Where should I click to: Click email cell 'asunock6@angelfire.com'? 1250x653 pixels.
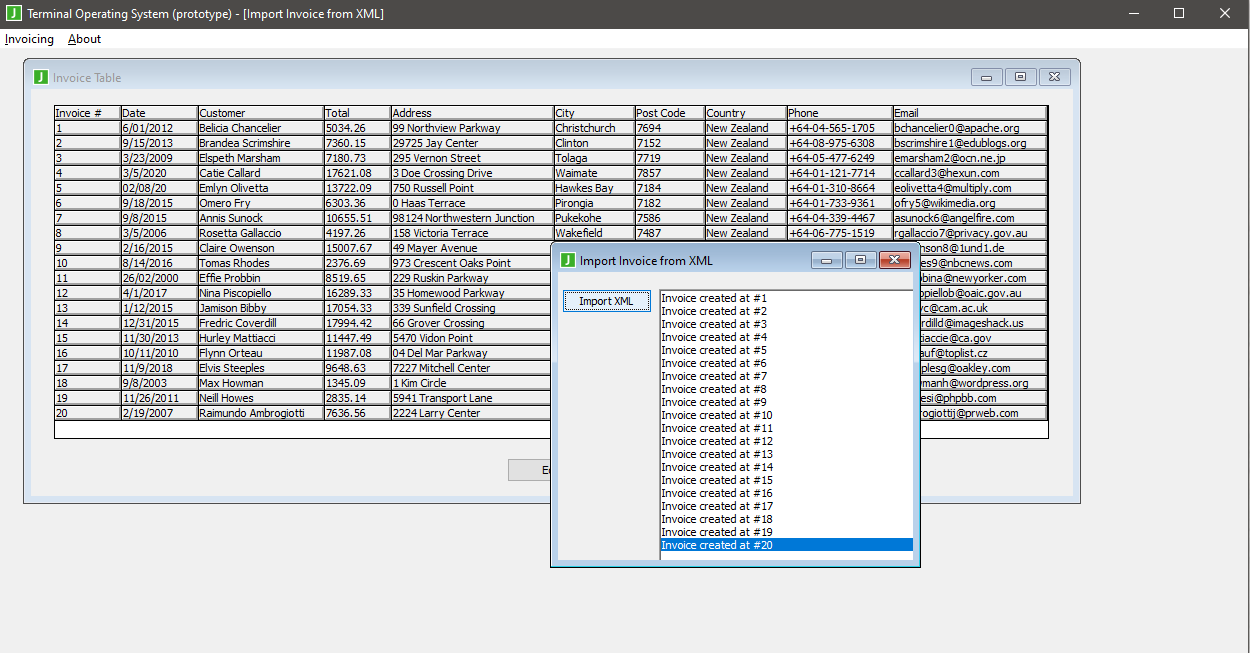(x=970, y=218)
